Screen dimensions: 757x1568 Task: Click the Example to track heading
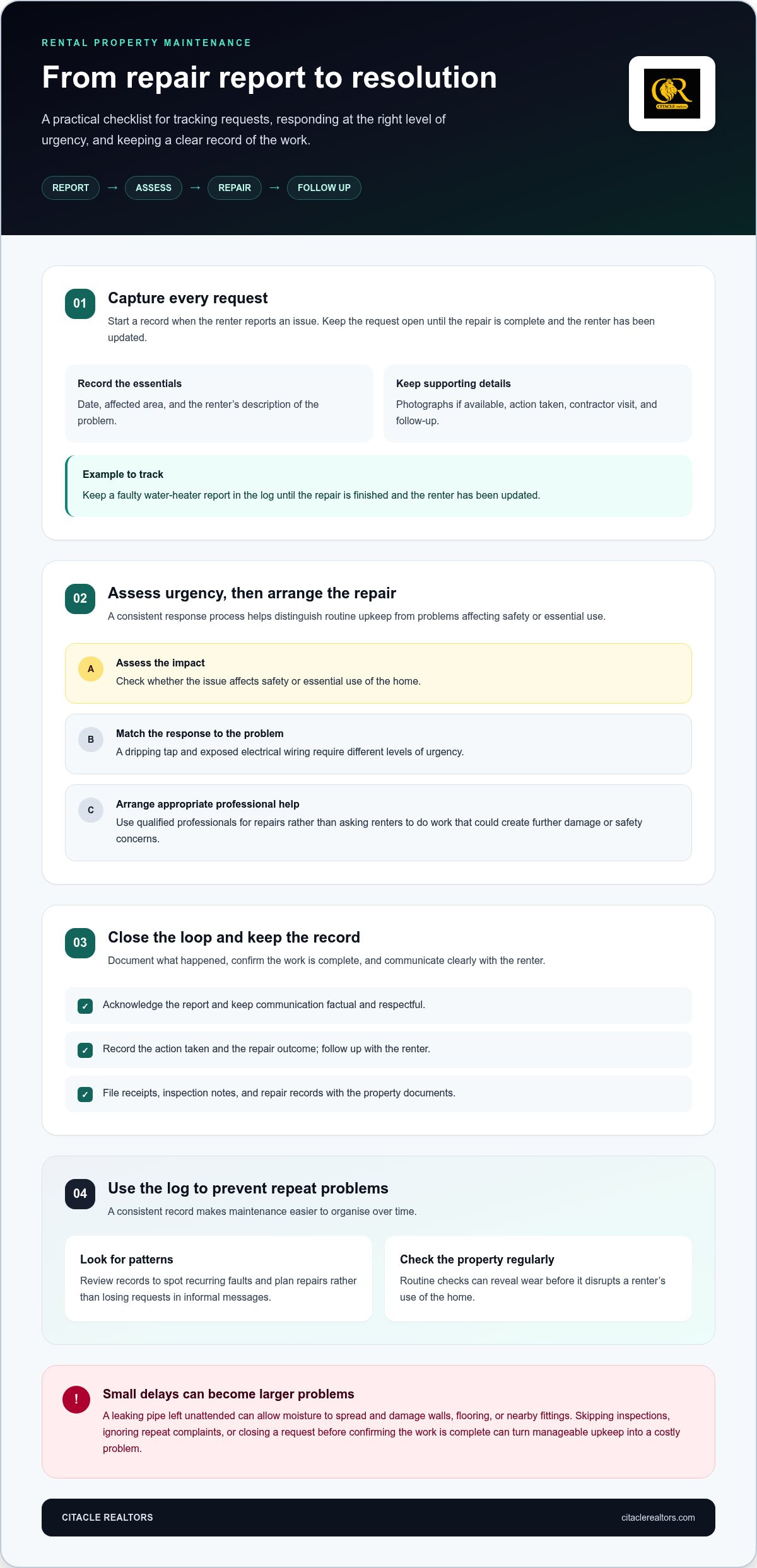pyautogui.click(x=123, y=474)
